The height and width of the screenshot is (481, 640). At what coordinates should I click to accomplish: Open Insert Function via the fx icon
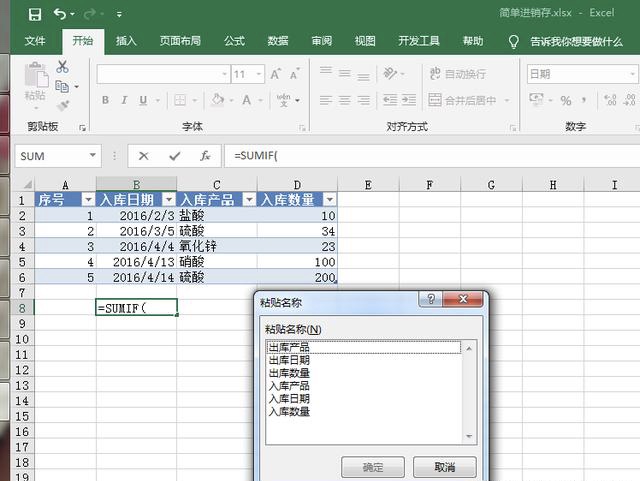tap(205, 156)
